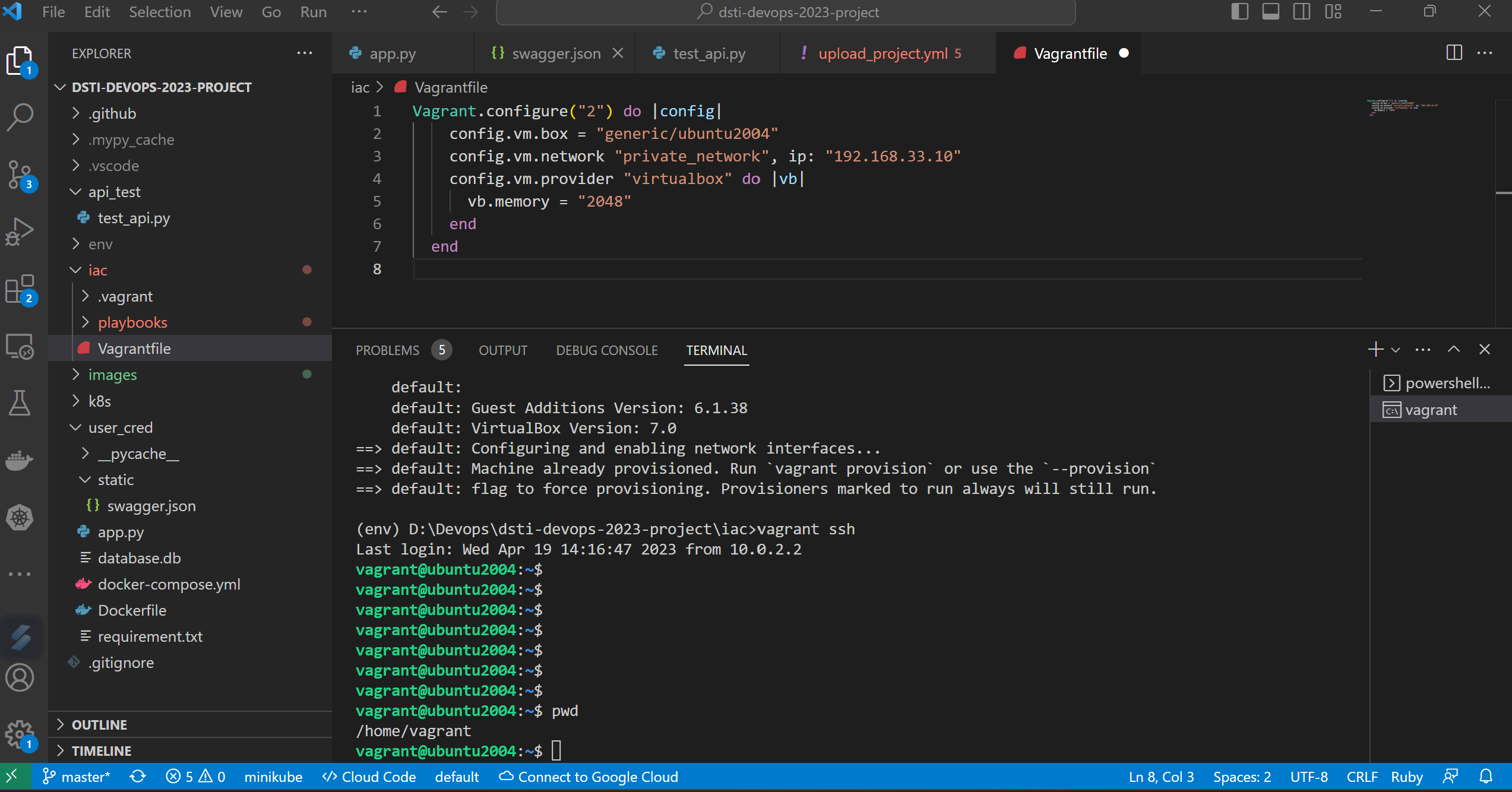Image resolution: width=1512 pixels, height=792 pixels.
Task: Open the Run and Debug view
Action: [20, 230]
